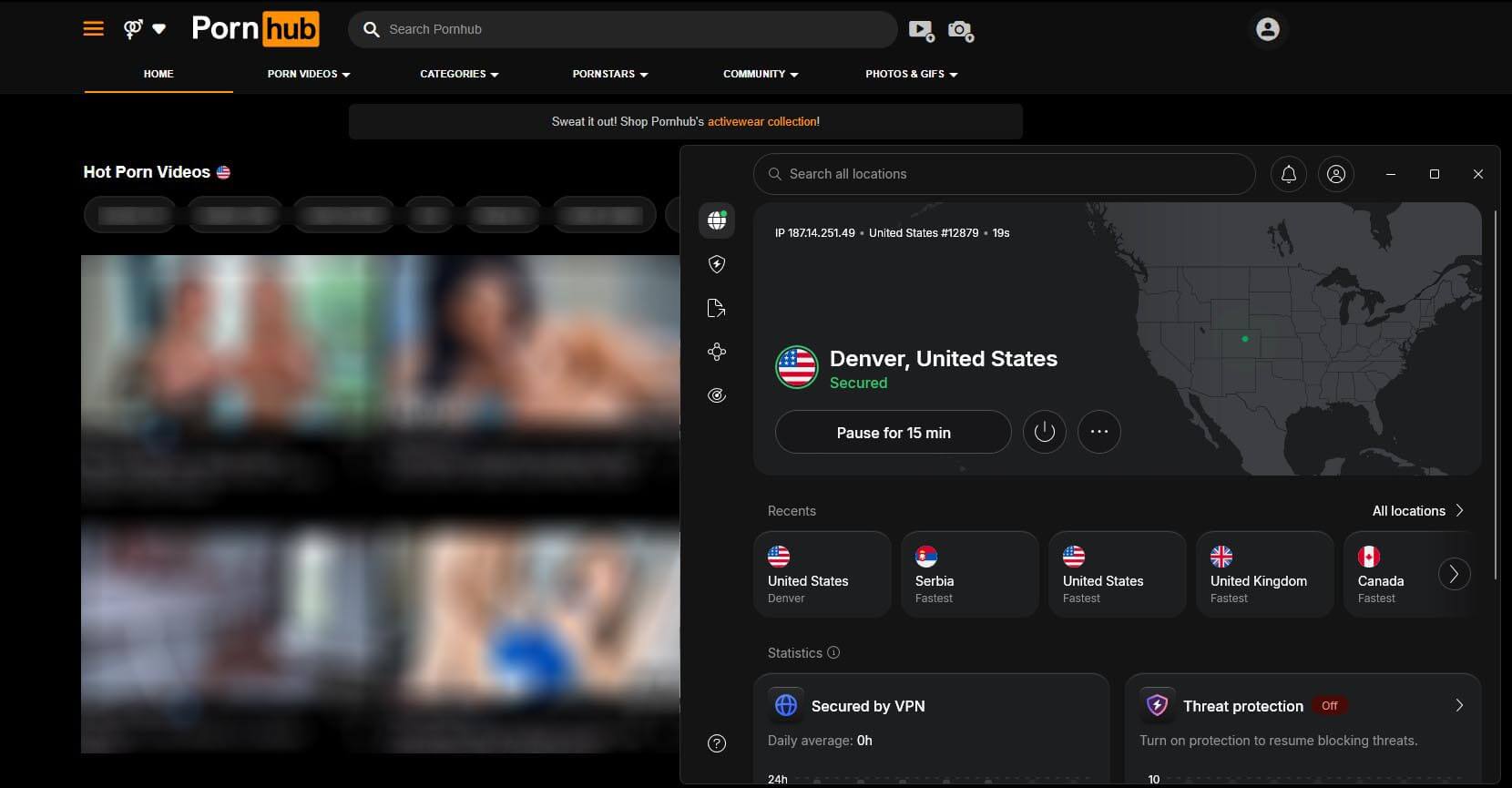
Task: Select the globe VPN tab in the sidebar
Action: click(717, 220)
